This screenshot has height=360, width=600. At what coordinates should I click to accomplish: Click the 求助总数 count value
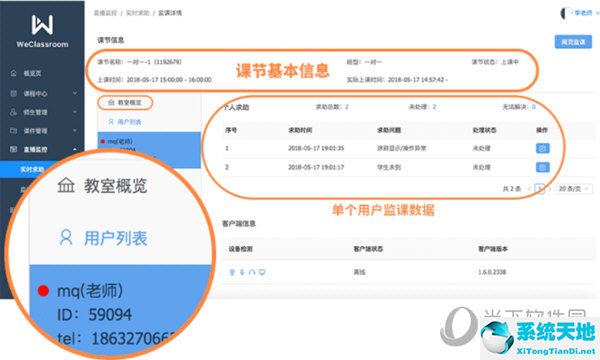347,107
